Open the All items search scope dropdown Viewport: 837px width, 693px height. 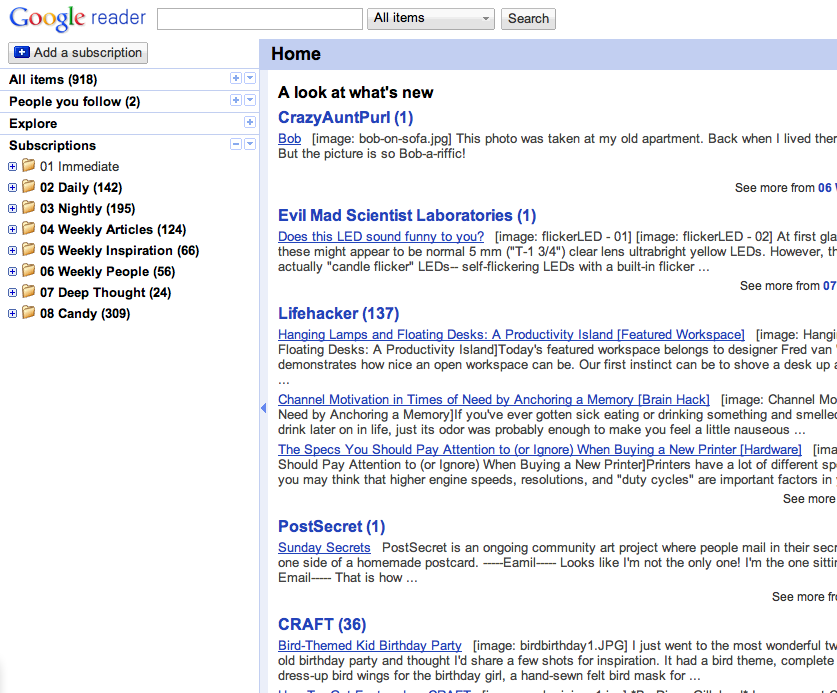(431, 19)
